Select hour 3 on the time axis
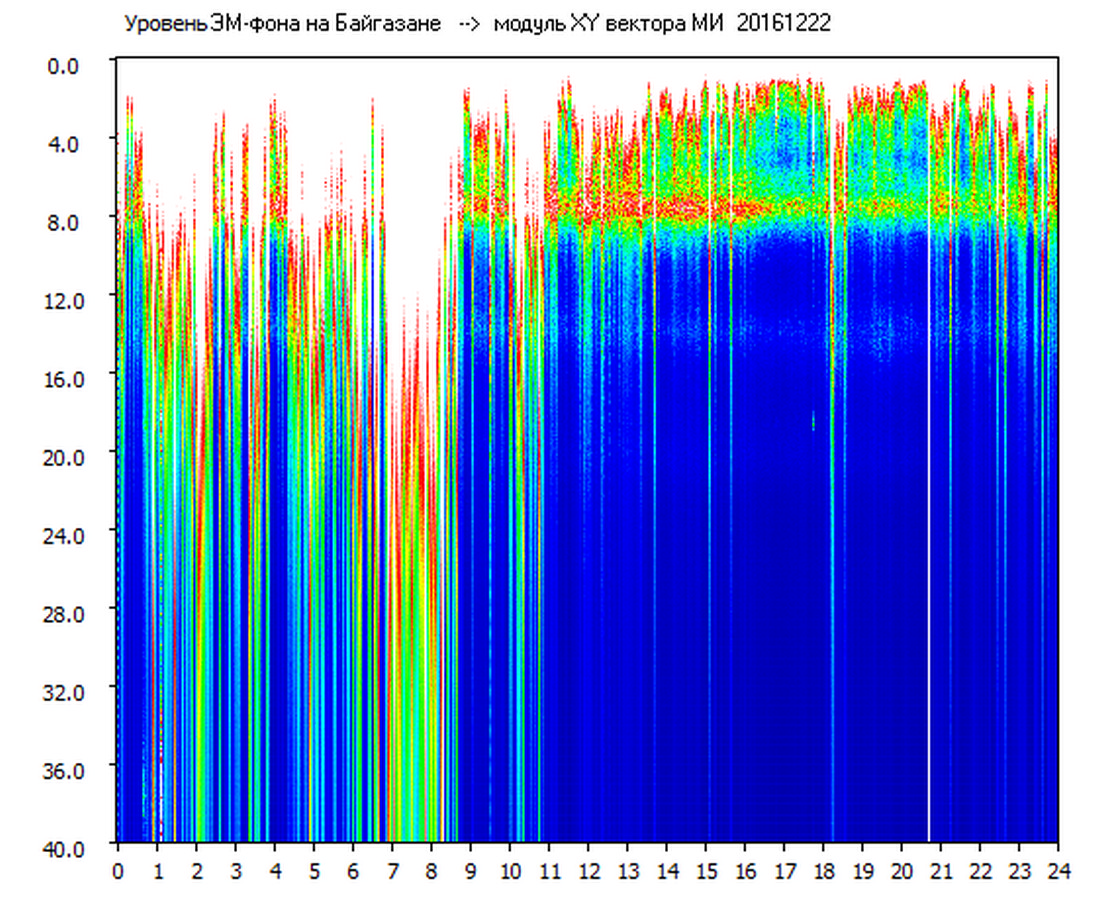The image size is (1096, 900). point(235,870)
